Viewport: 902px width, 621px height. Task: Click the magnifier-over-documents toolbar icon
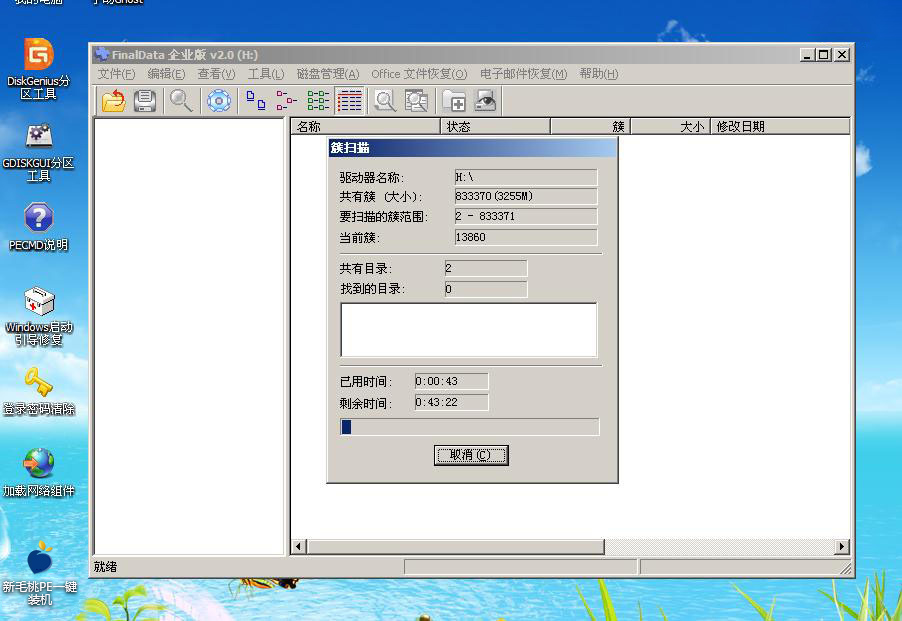pos(416,101)
